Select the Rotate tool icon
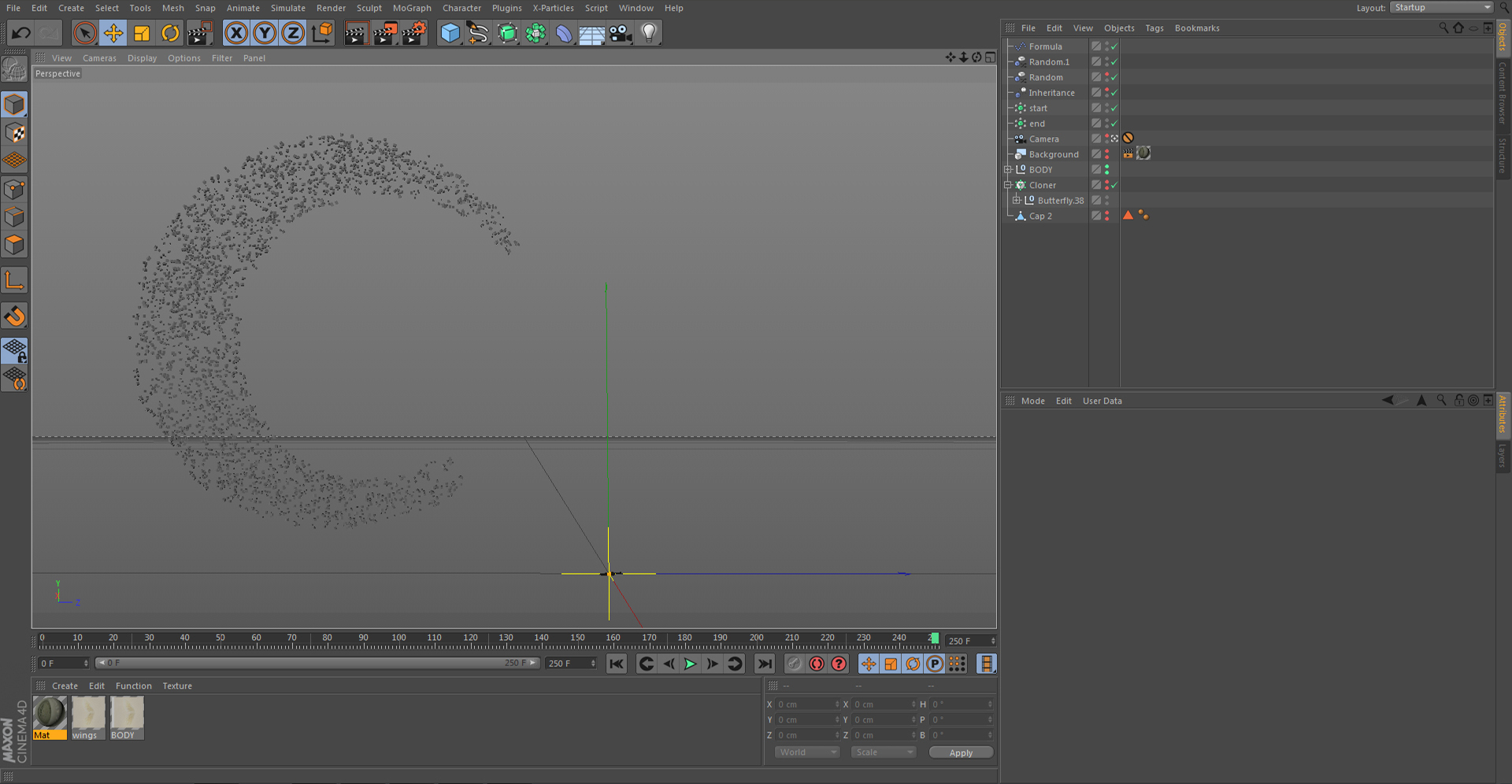Viewport: 1512px width, 784px height. (170, 33)
